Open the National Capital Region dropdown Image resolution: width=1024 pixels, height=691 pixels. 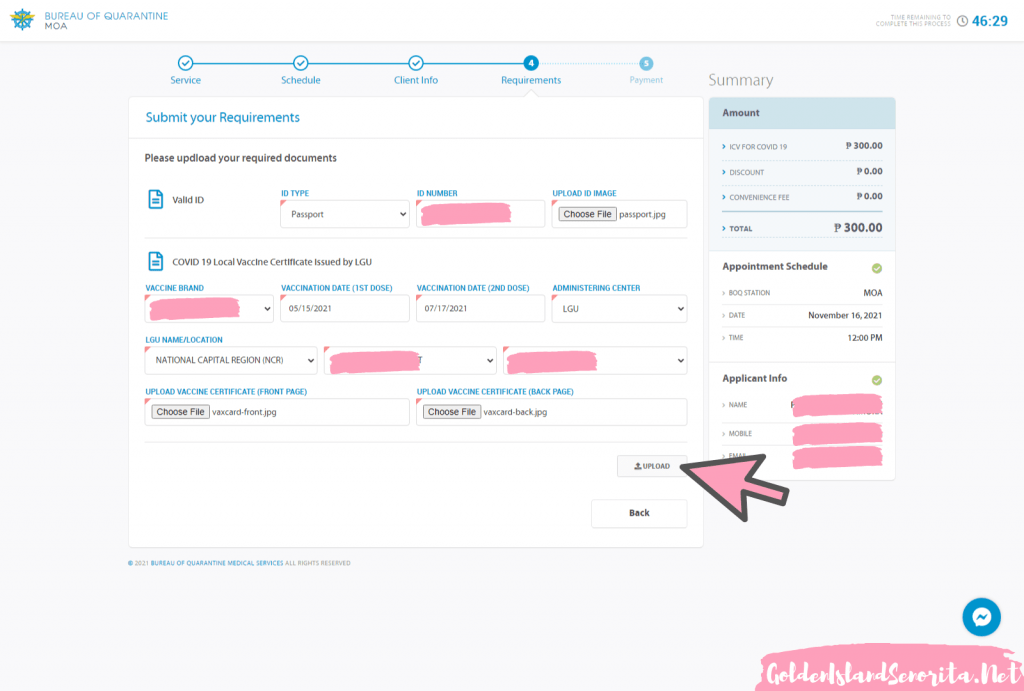click(x=231, y=360)
